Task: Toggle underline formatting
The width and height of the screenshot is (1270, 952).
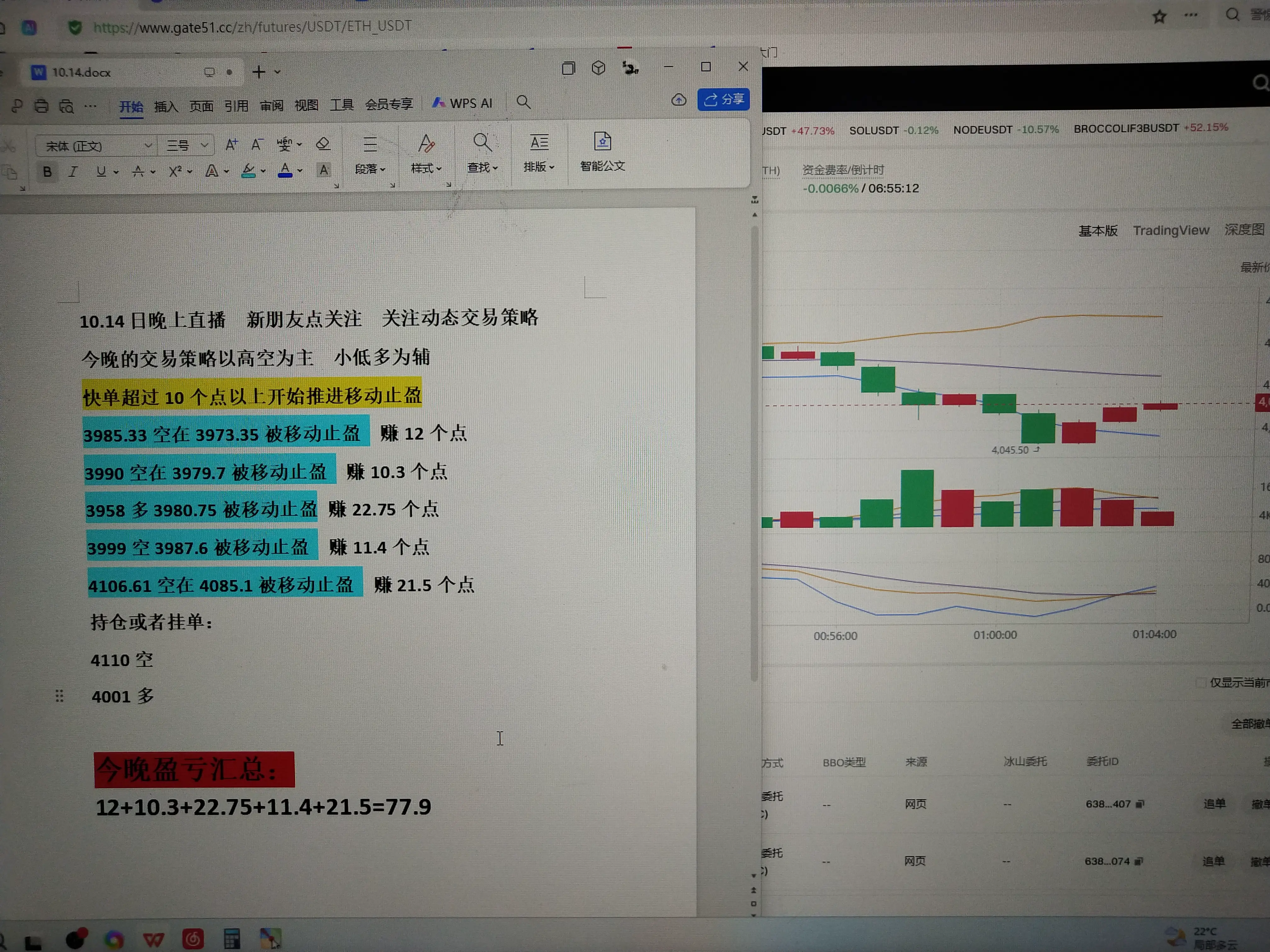Action: pos(101,172)
